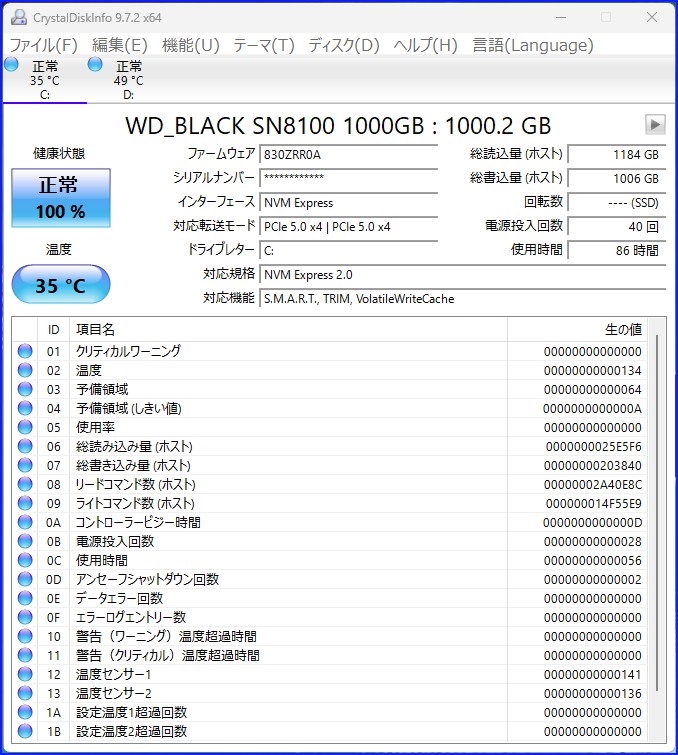Select raw value 0000000000134 of 温度
The width and height of the screenshot is (678, 755).
tap(593, 370)
